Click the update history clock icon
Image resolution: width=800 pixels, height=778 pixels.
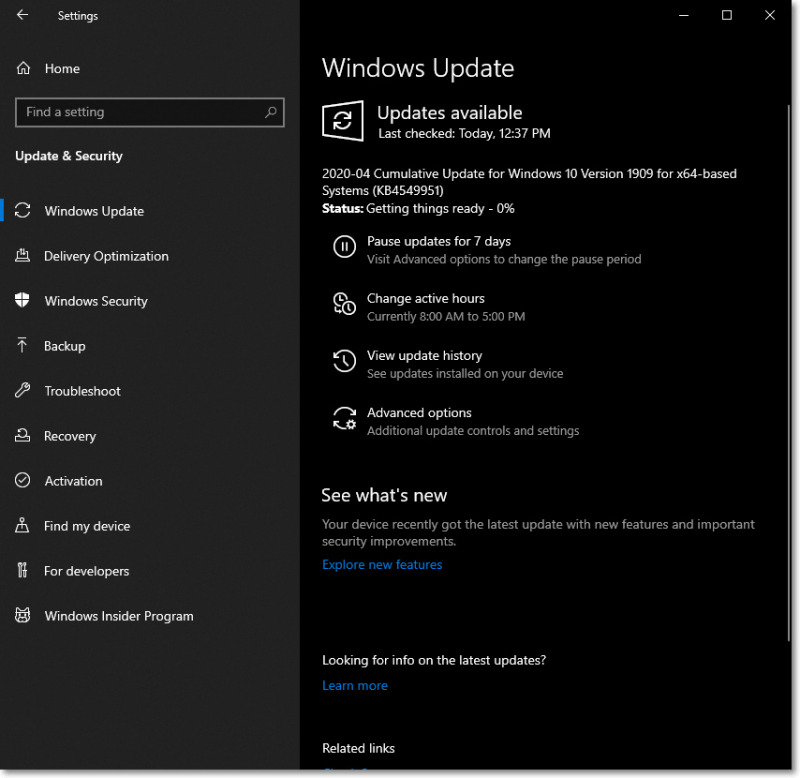click(344, 361)
